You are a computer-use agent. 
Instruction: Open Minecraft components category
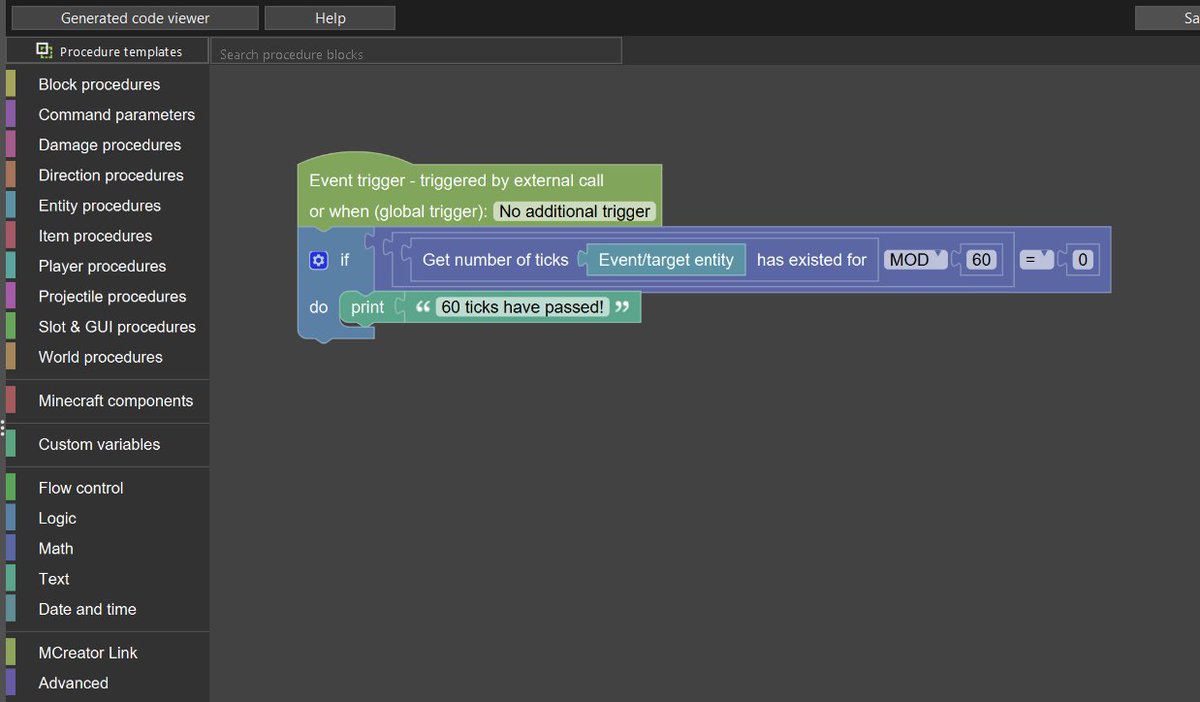tap(115, 401)
